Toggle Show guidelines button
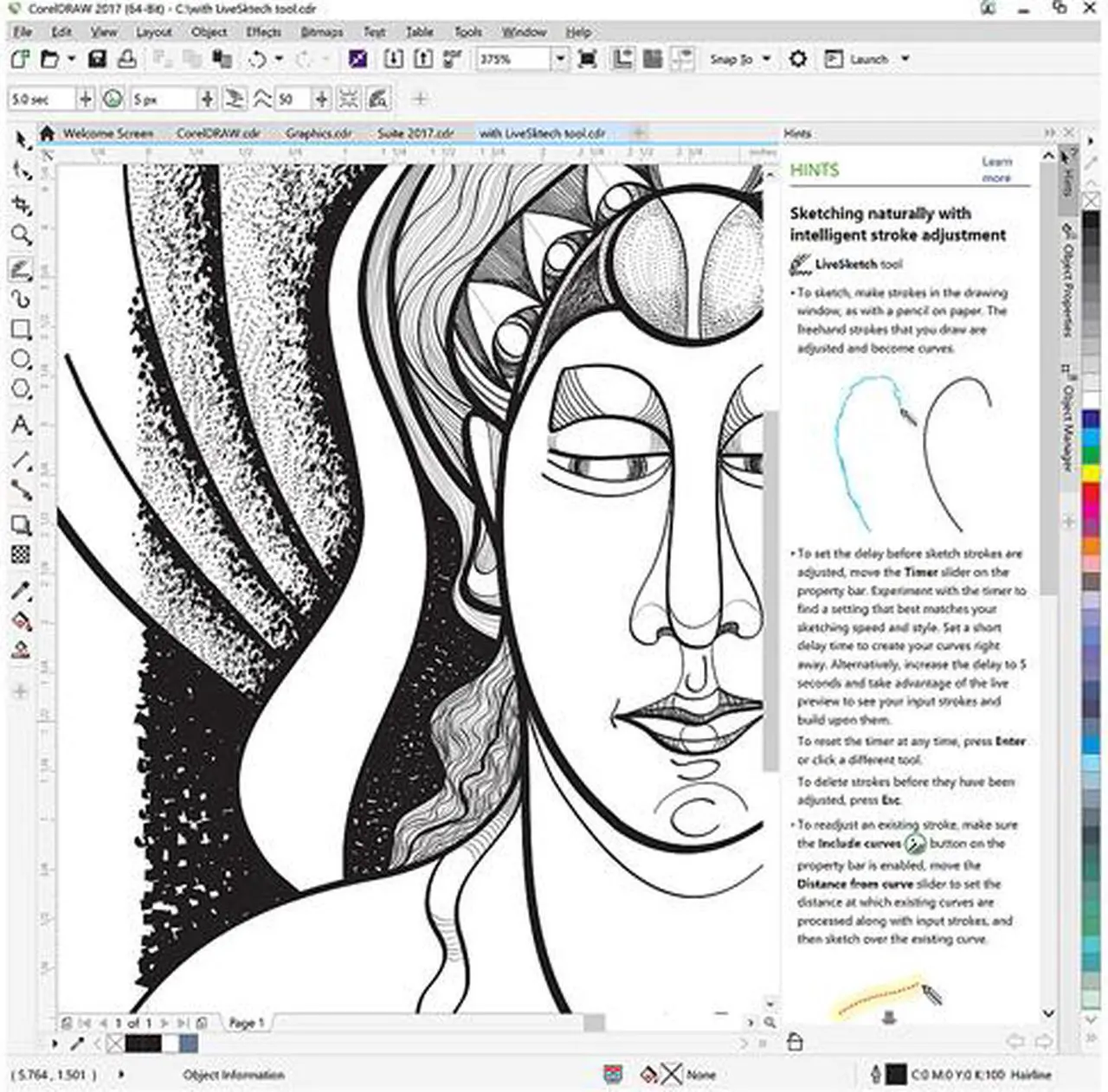 click(682, 59)
